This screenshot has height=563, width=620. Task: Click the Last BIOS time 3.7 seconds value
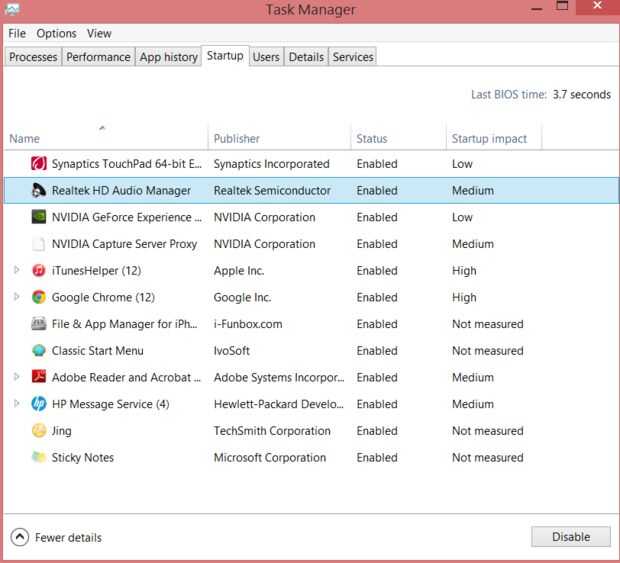click(582, 94)
